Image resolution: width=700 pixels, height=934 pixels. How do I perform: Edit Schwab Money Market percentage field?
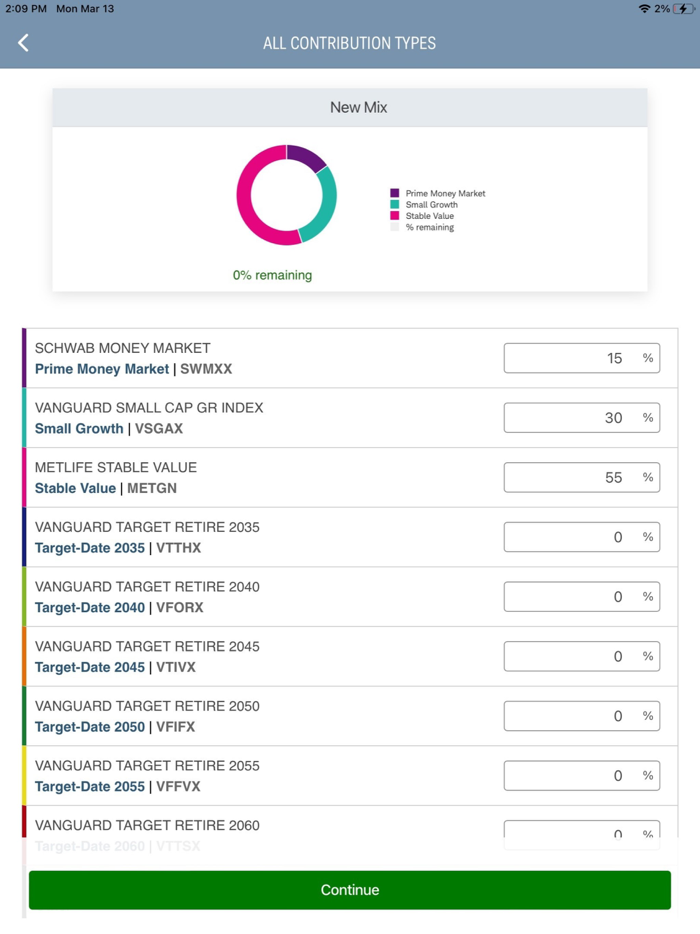581,358
